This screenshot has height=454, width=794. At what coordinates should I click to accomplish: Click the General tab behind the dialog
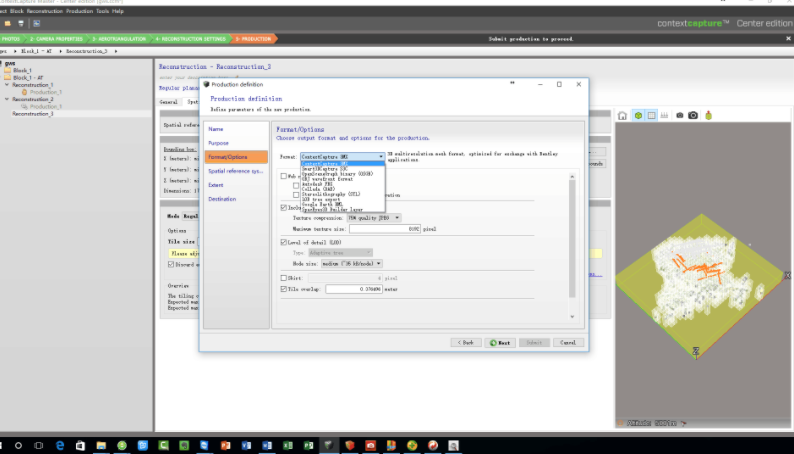[169, 102]
